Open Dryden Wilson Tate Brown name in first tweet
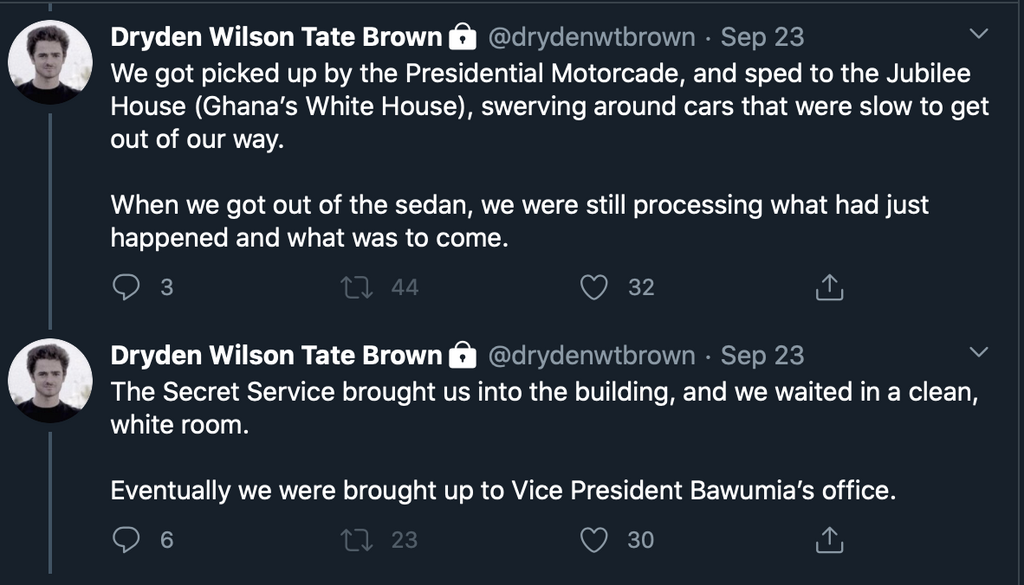The width and height of the screenshot is (1024, 585). click(276, 38)
